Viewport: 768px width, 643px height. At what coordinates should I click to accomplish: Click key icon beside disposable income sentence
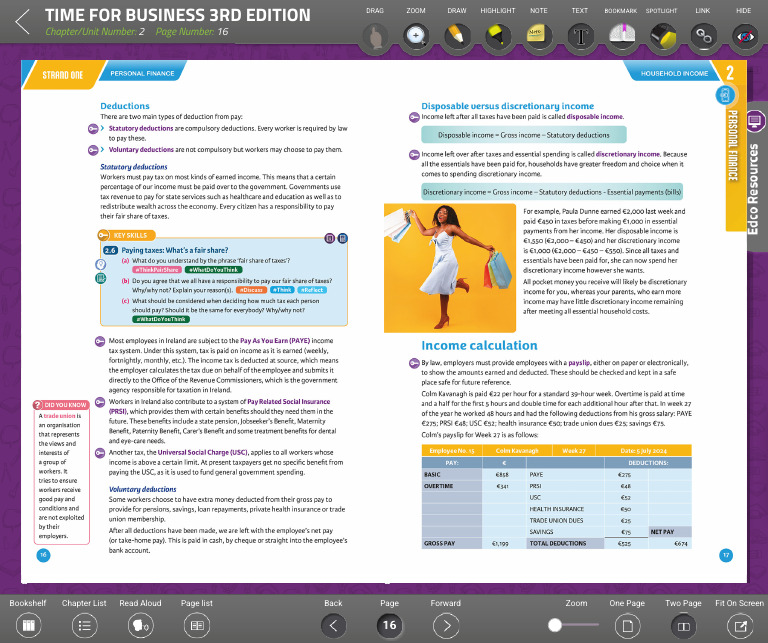pyautogui.click(x=414, y=118)
